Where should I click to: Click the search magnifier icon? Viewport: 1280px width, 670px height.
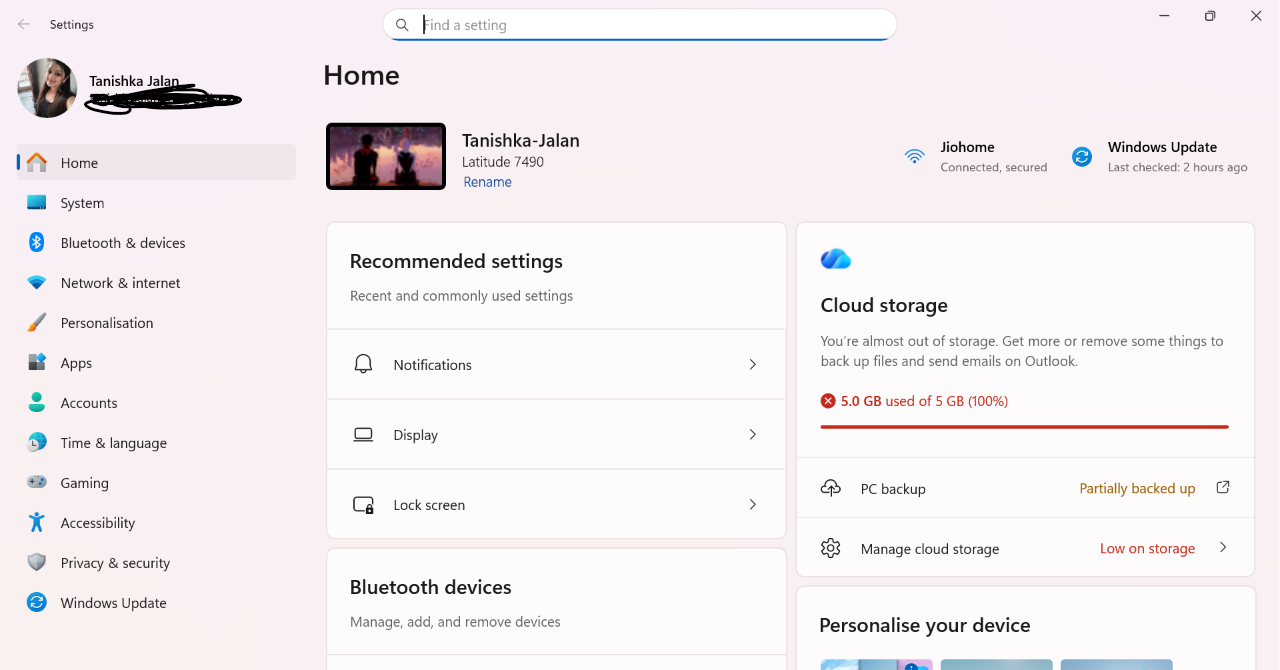tap(402, 25)
